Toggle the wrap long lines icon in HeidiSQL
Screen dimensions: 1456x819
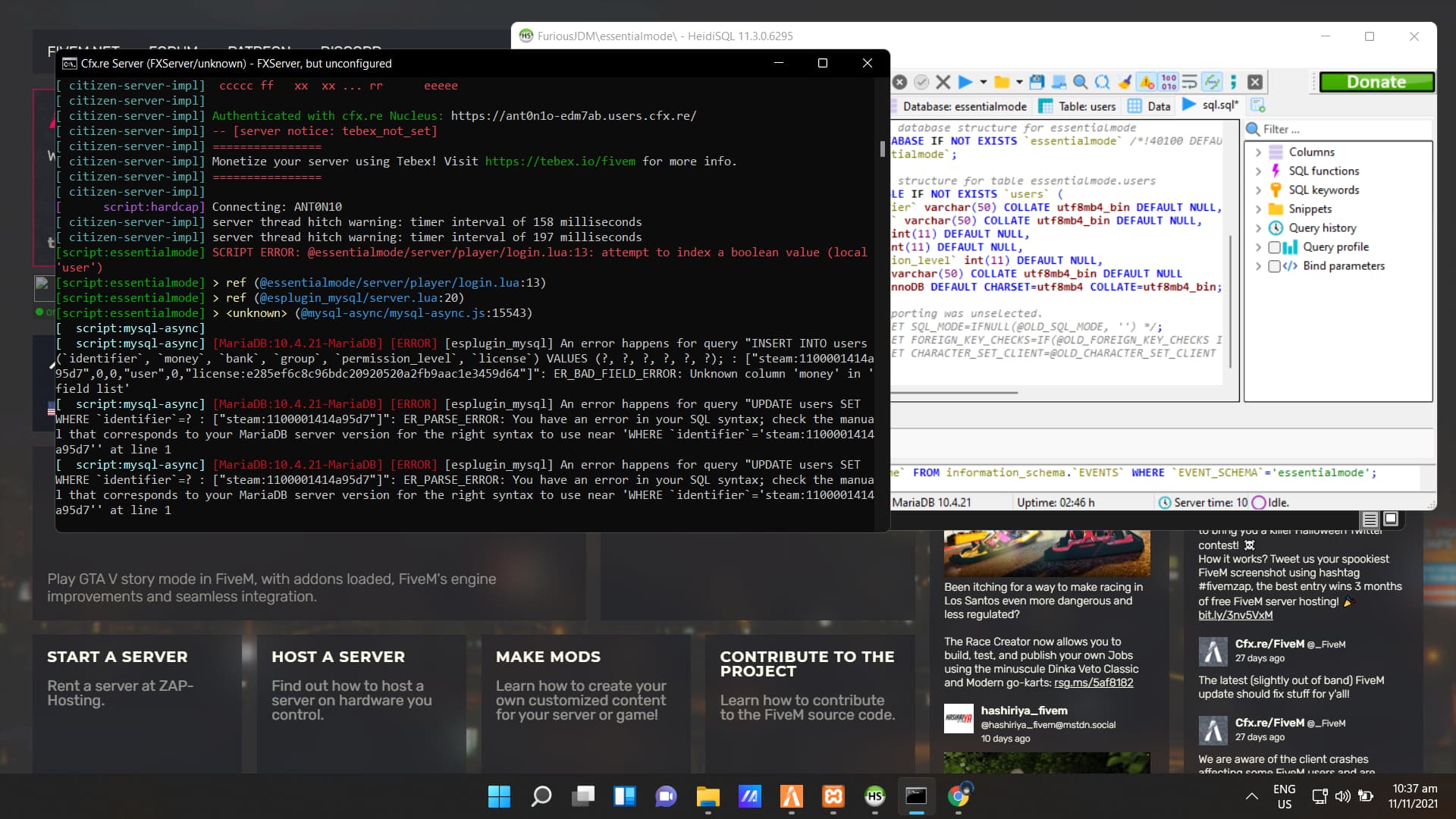tap(1190, 82)
